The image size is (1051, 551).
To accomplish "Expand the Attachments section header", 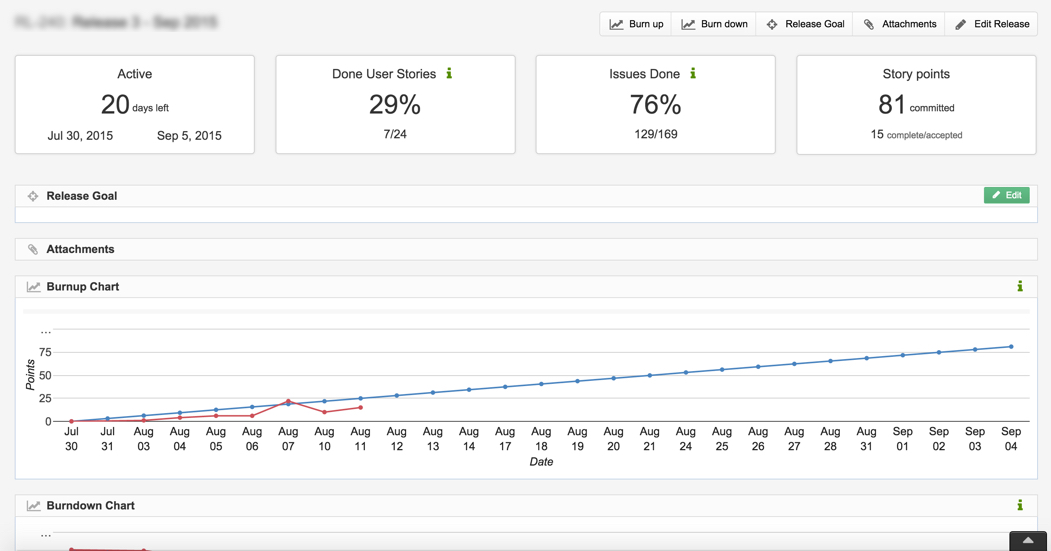I will pos(80,249).
